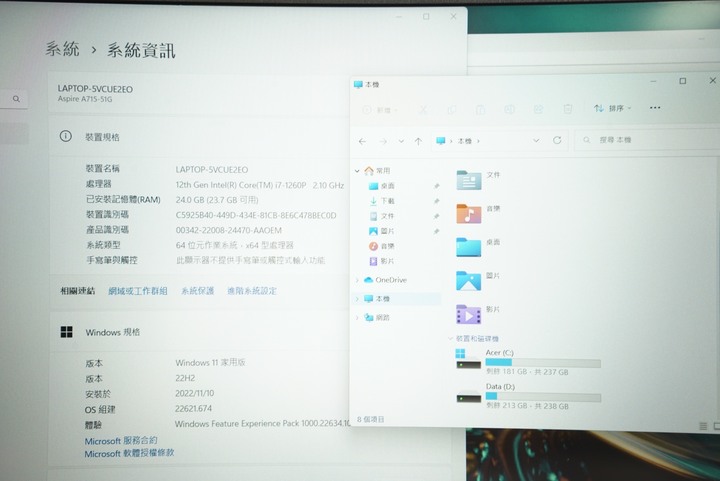720x481 pixels.
Task: Click the 搜尋 本機 search field
Action: [x=647, y=140]
